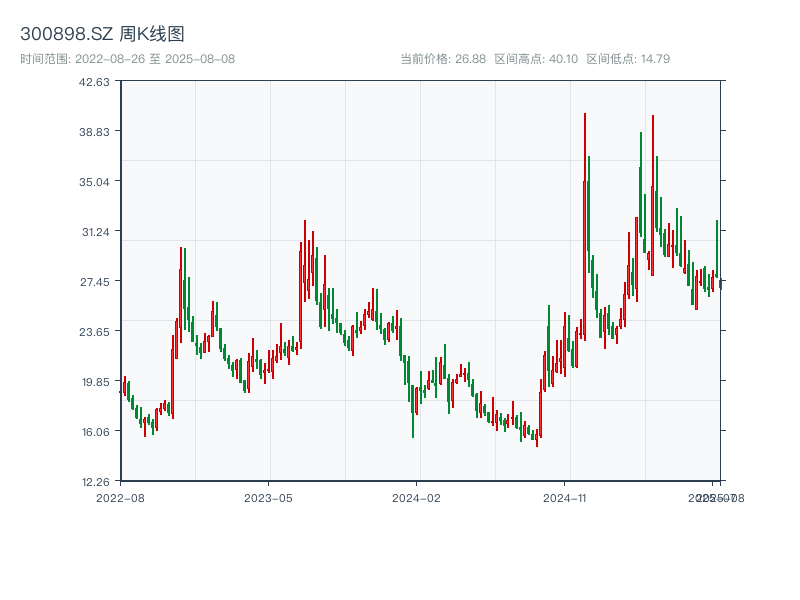800x600 pixels.
Task: Click y-axis value 12.26
Action: [x=95, y=482]
